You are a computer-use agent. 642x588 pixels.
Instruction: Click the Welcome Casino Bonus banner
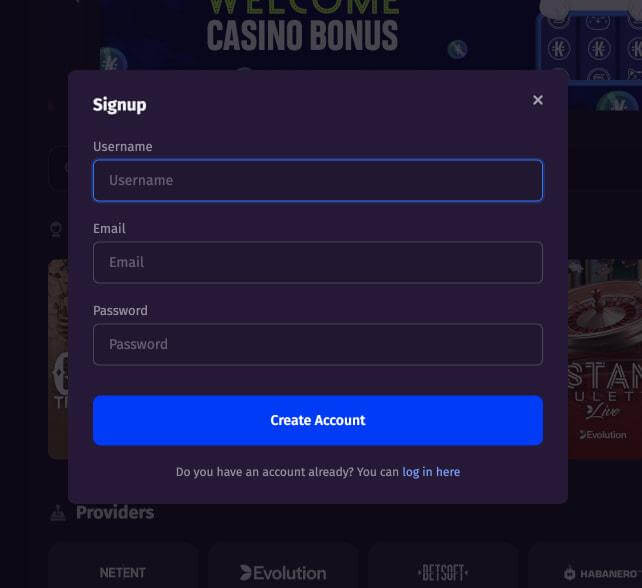click(x=303, y=29)
